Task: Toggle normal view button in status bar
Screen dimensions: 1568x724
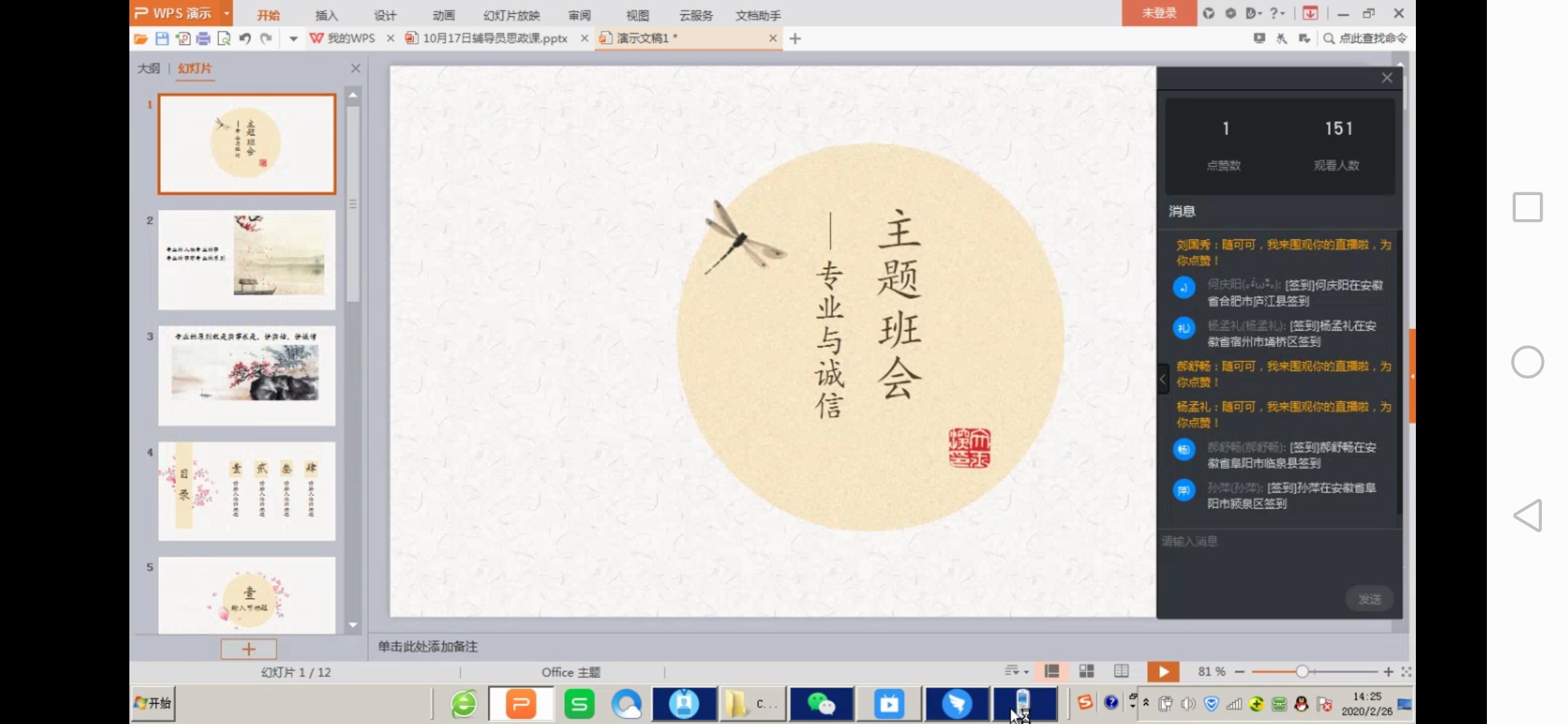Action: click(1051, 671)
